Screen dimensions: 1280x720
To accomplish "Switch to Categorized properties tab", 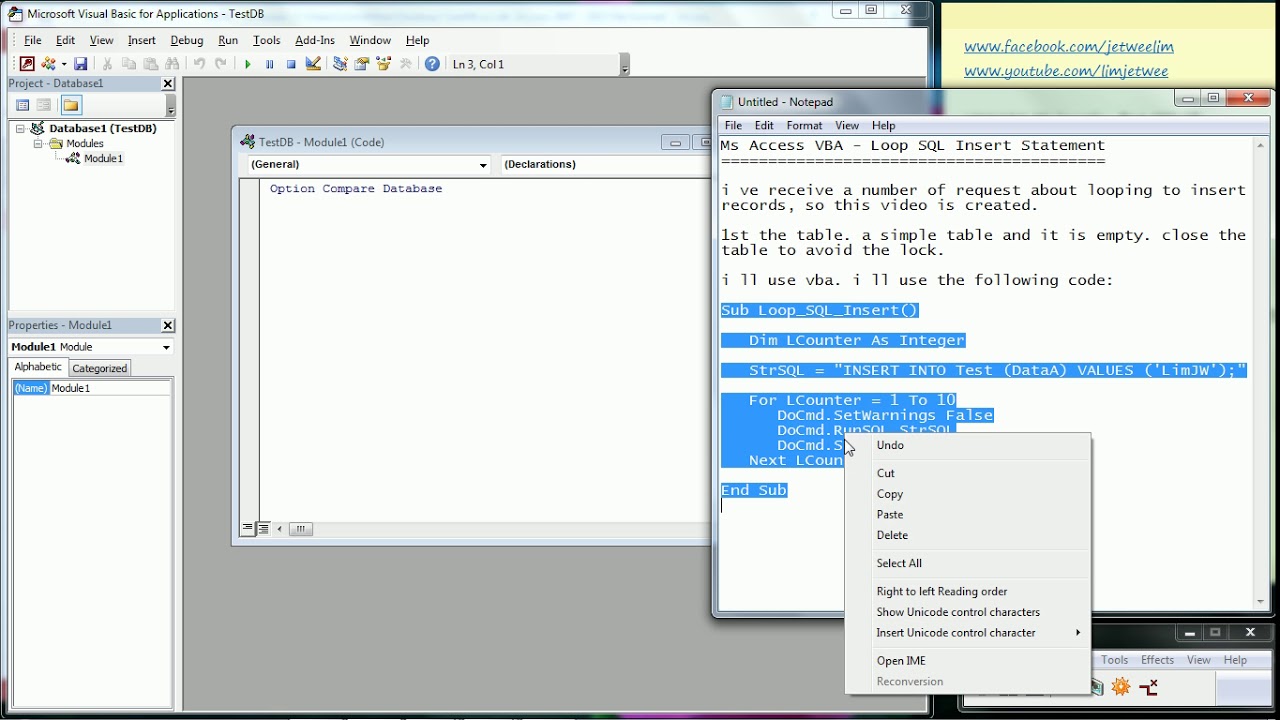I will [x=100, y=368].
